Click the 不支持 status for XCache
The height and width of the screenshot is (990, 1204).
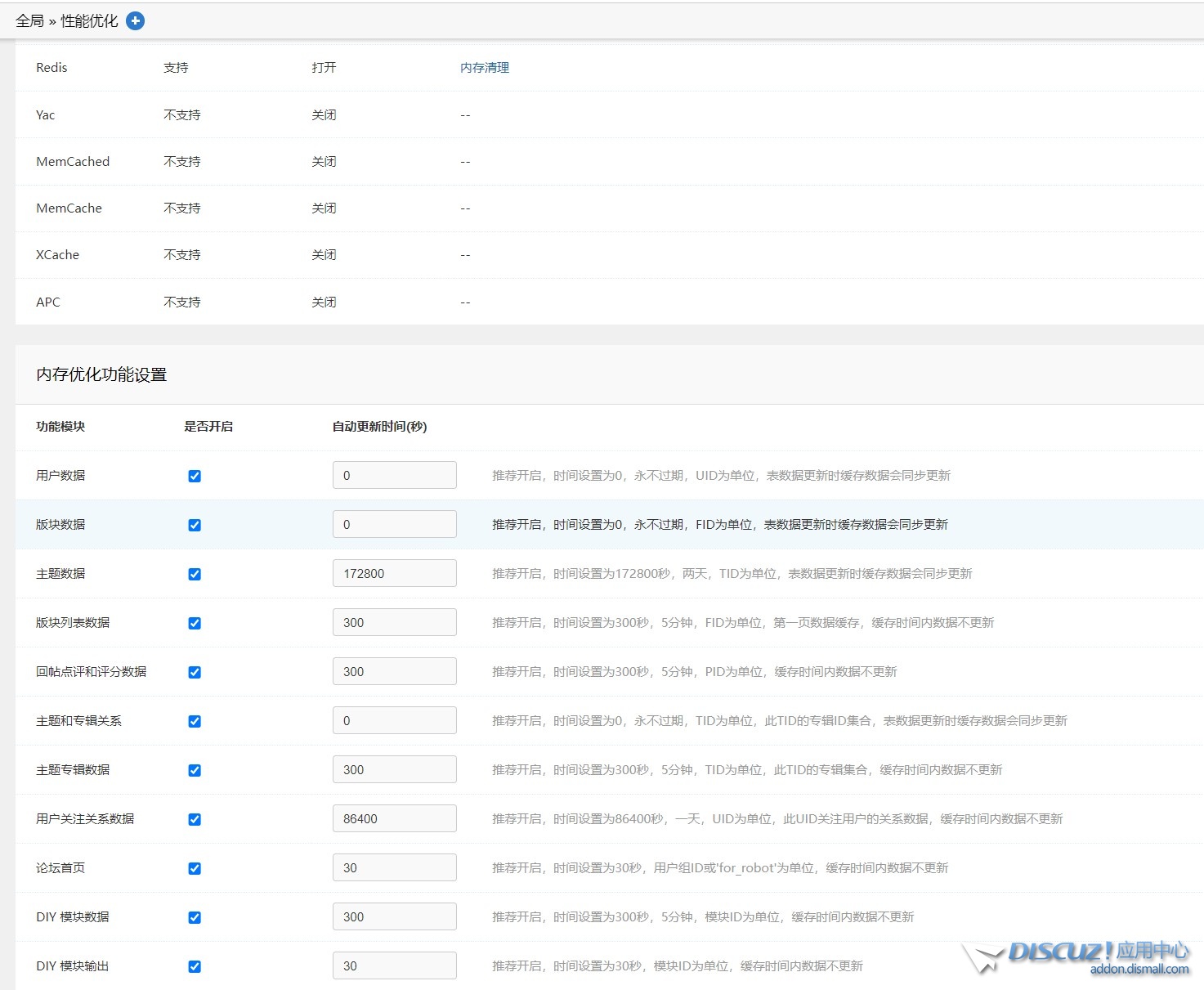pos(181,255)
